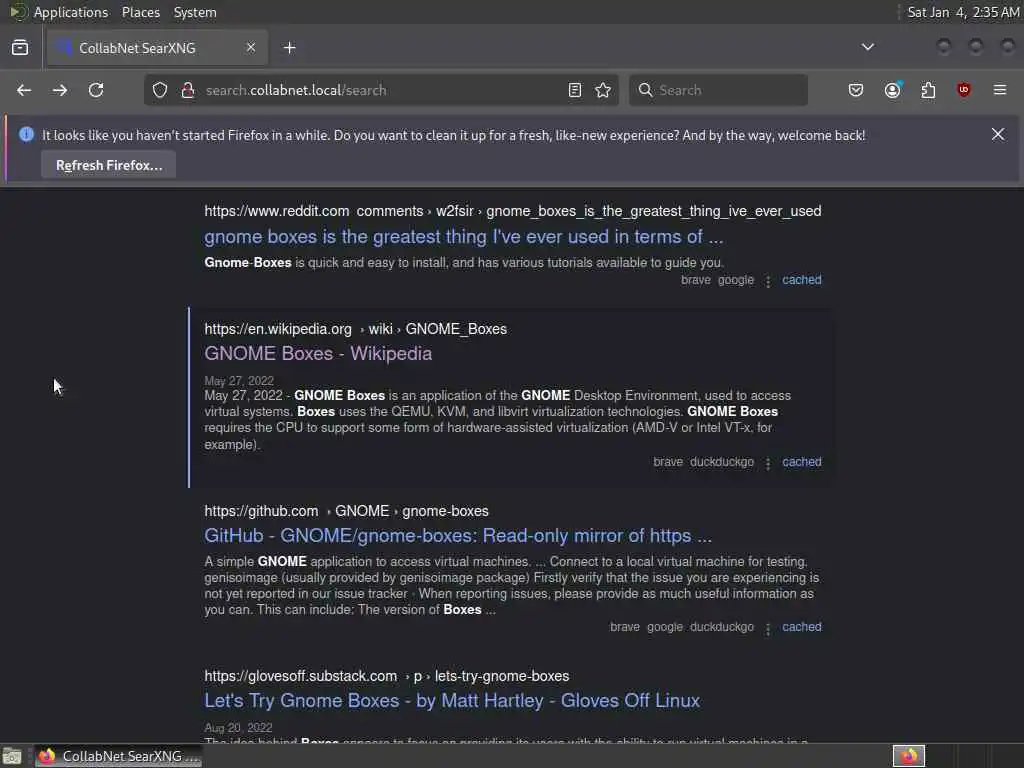Click the en.wikipedia.org result URL
Viewport: 1024px width, 768px height.
click(355, 329)
